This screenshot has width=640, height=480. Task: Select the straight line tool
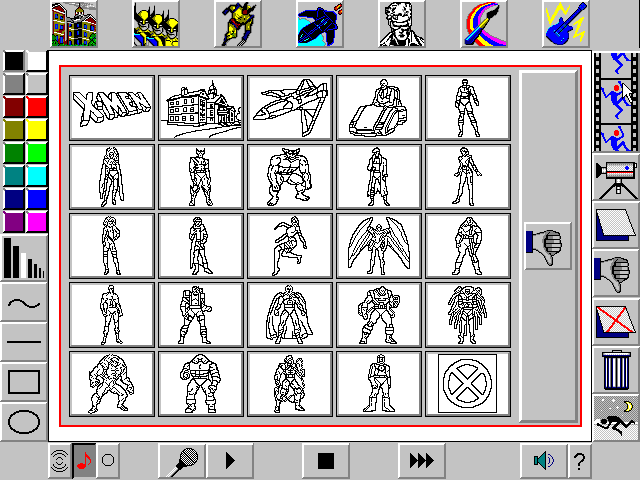[24, 342]
